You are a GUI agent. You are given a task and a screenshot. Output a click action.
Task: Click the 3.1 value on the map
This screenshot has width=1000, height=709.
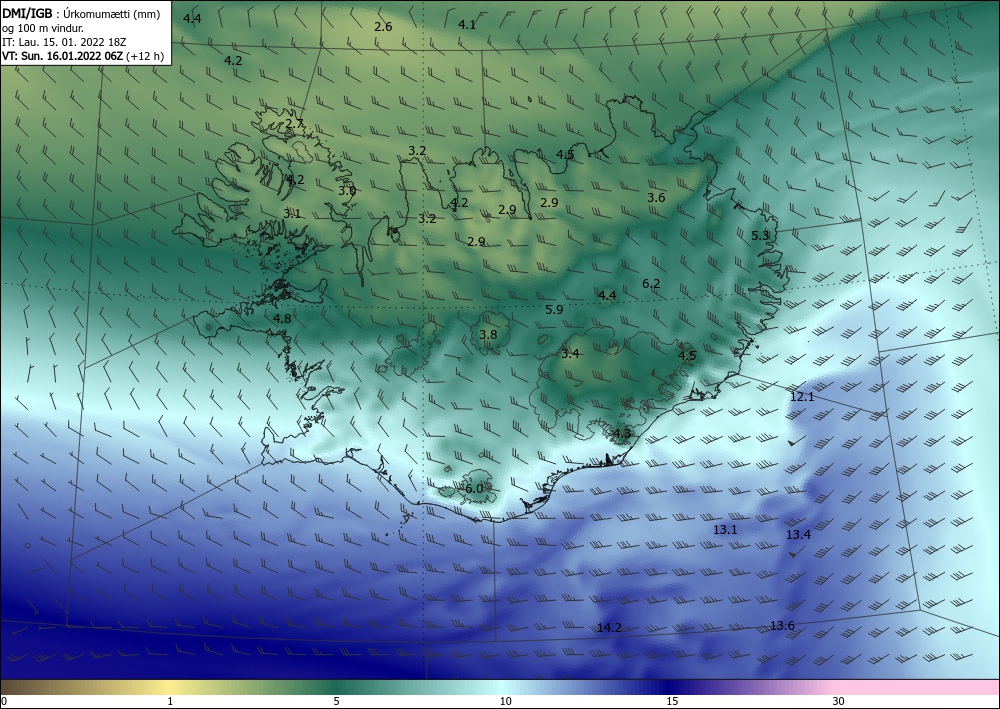coord(292,214)
